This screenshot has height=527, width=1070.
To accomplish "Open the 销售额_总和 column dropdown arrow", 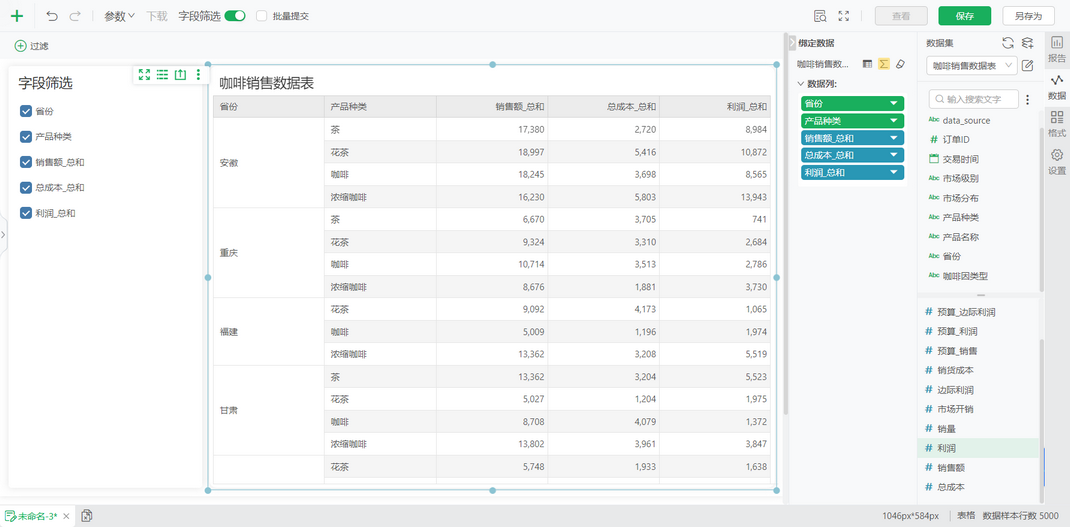I will (x=894, y=138).
